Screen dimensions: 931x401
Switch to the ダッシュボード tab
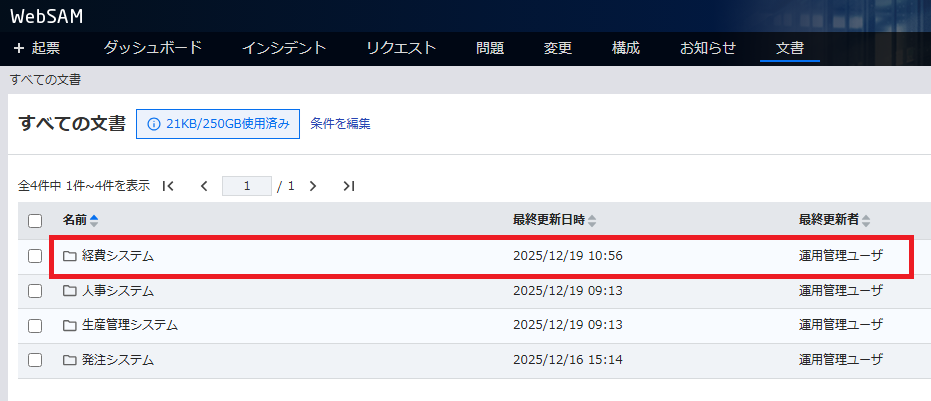coord(153,48)
